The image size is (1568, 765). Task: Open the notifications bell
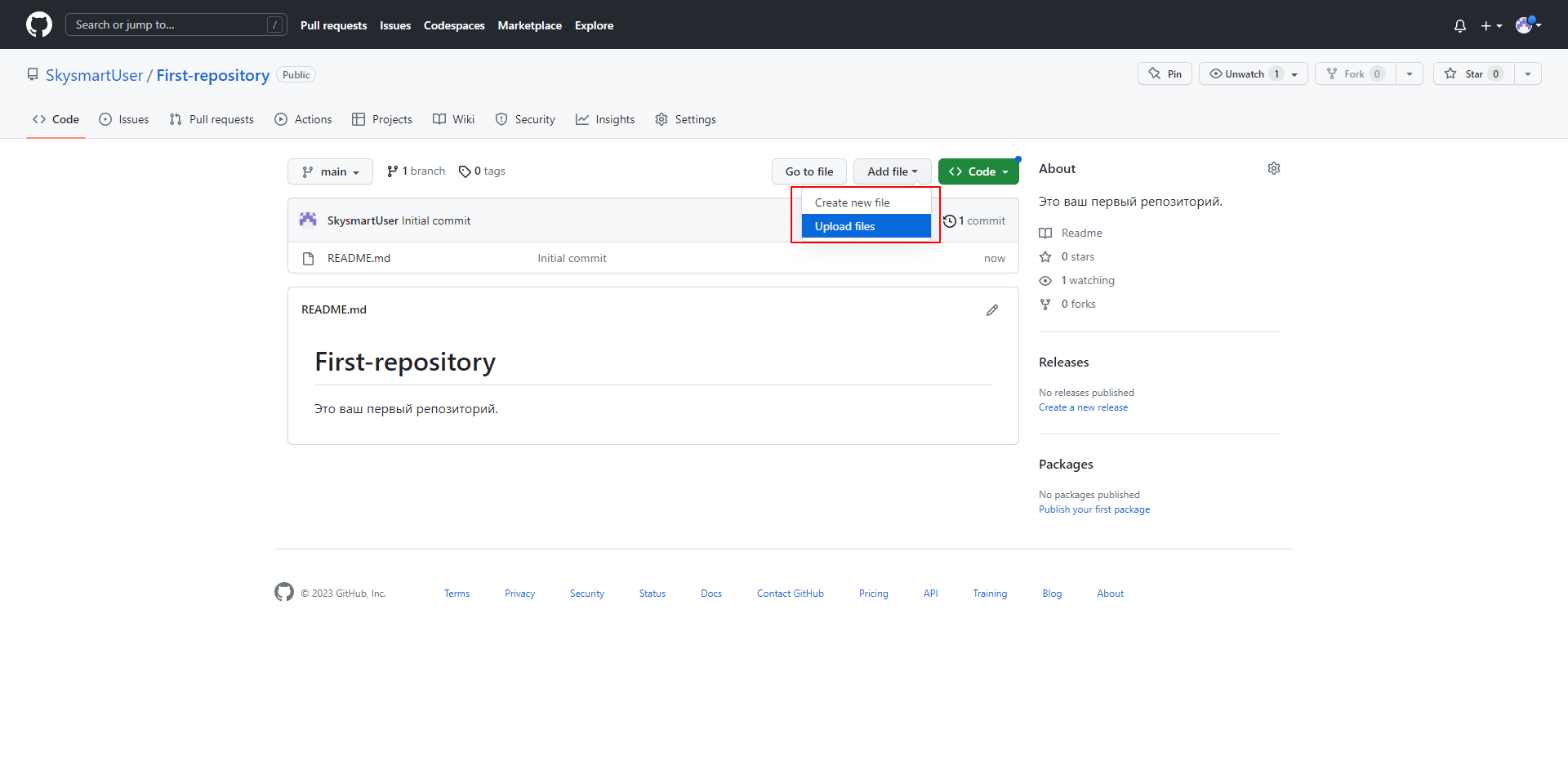click(x=1460, y=25)
